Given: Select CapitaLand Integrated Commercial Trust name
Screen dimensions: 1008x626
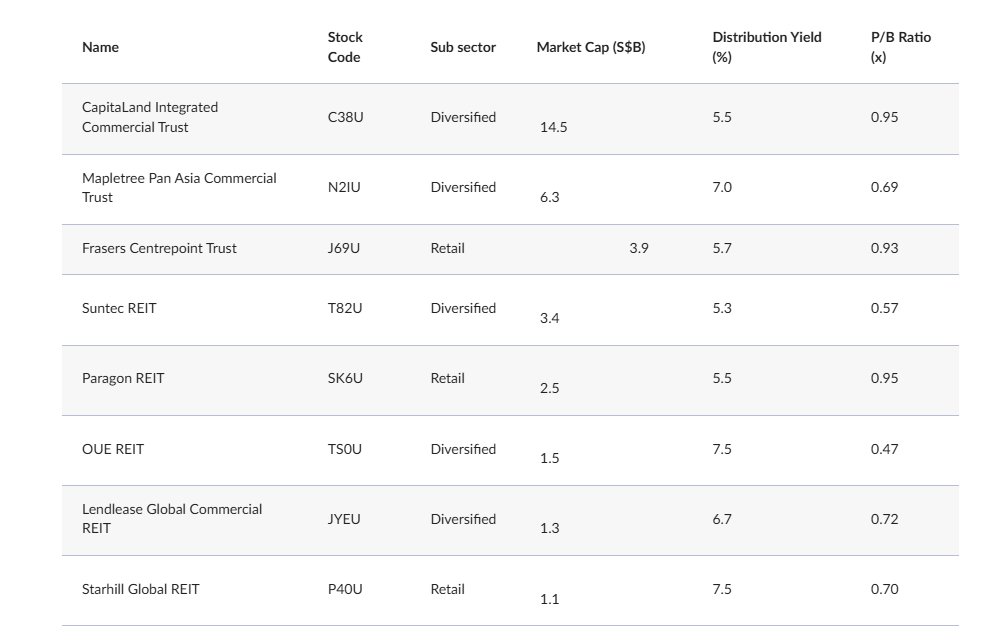Looking at the screenshot, I should [x=150, y=117].
